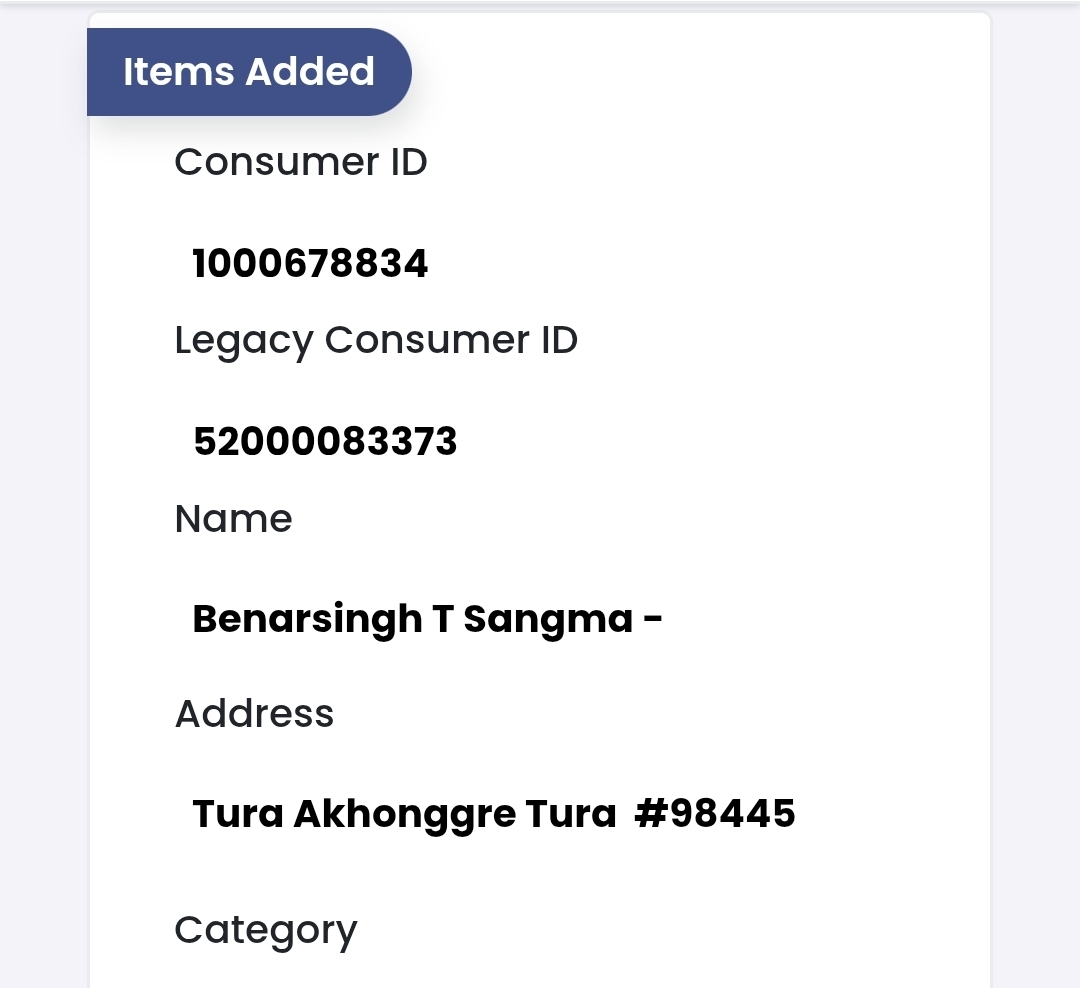Click the "Category" field label
The width and height of the screenshot is (1080, 988).
tap(265, 931)
